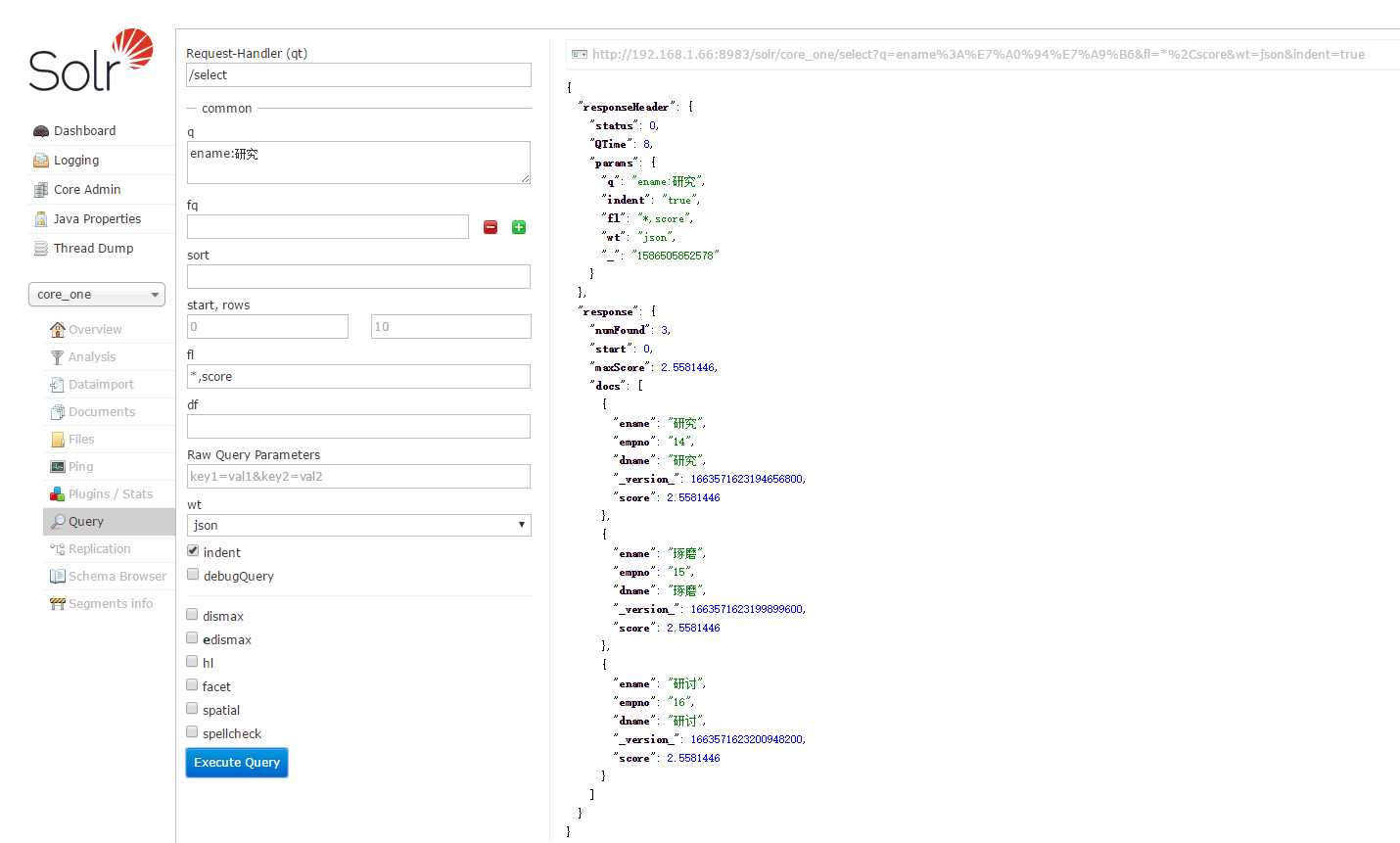The image size is (1400, 843).
Task: Open Segments info link
Action: 111,604
